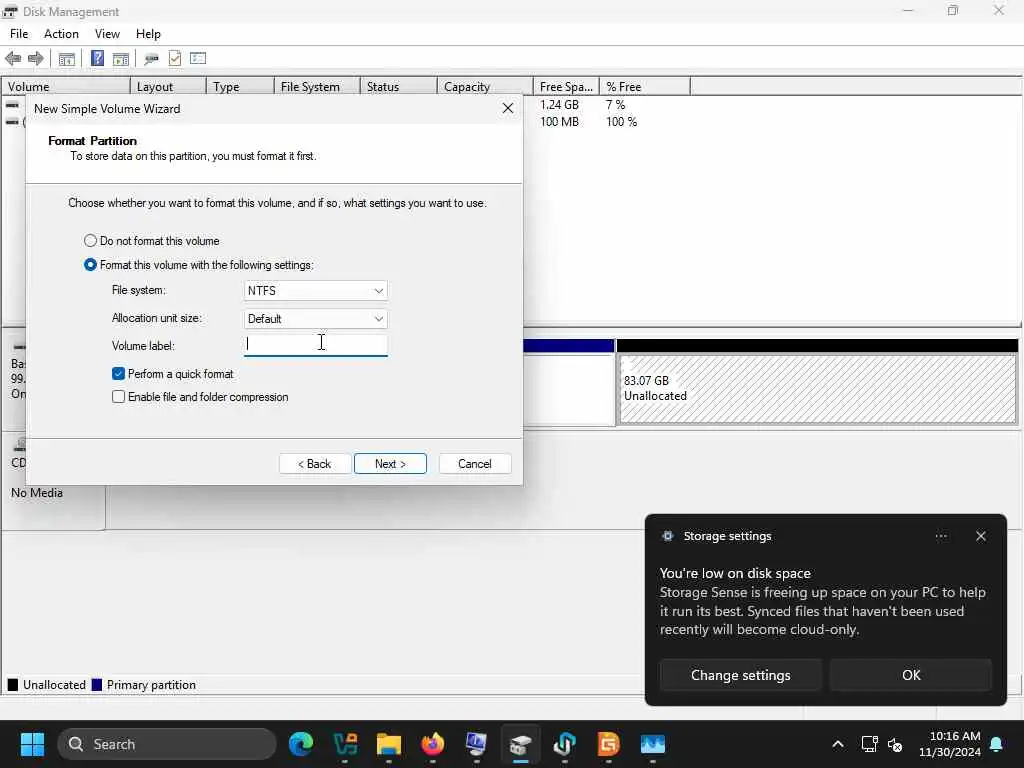Click the Storage settings gear icon in notification
1024x768 pixels.
[667, 536]
